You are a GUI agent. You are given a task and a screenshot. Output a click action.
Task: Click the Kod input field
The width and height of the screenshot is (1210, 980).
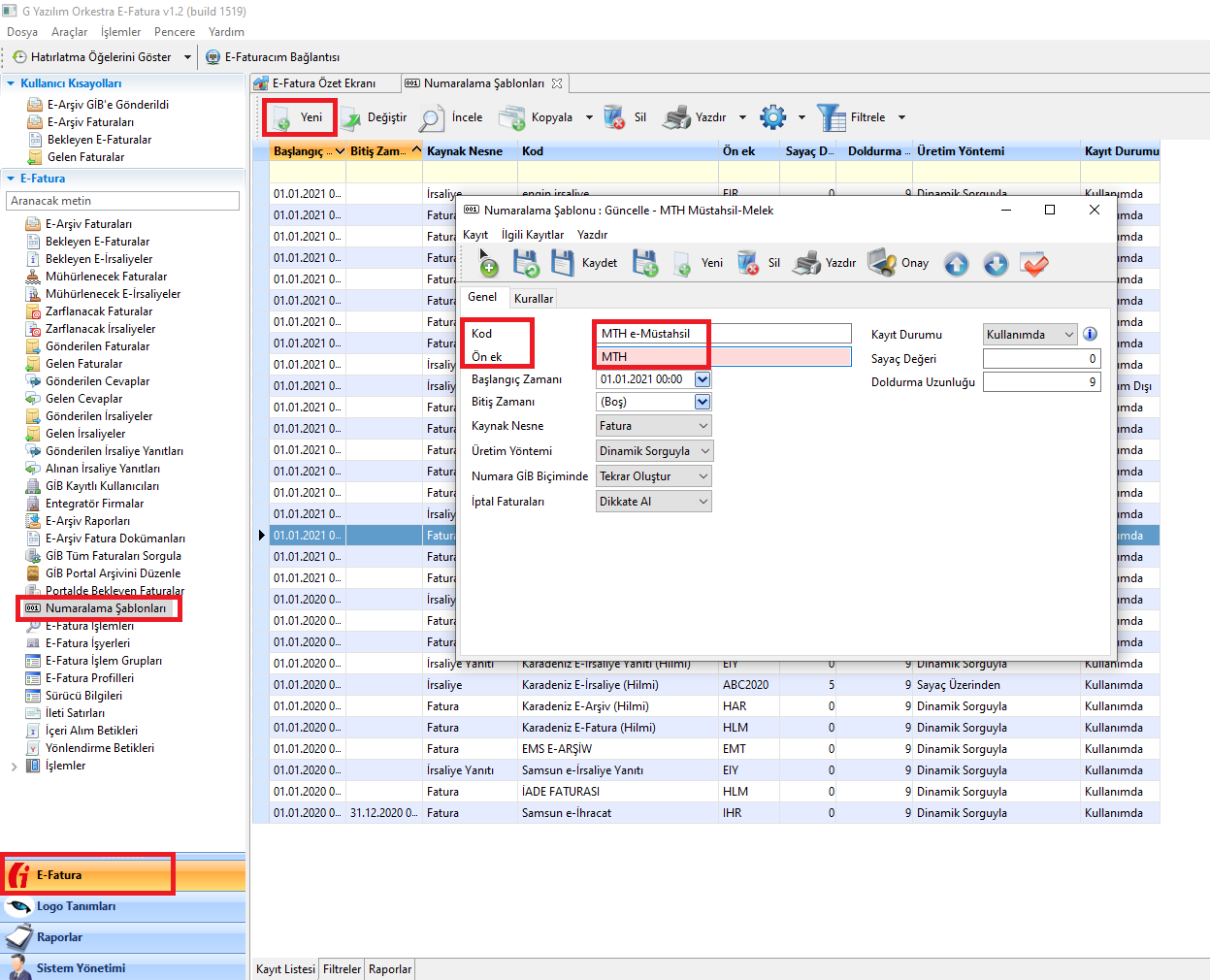[x=724, y=334]
